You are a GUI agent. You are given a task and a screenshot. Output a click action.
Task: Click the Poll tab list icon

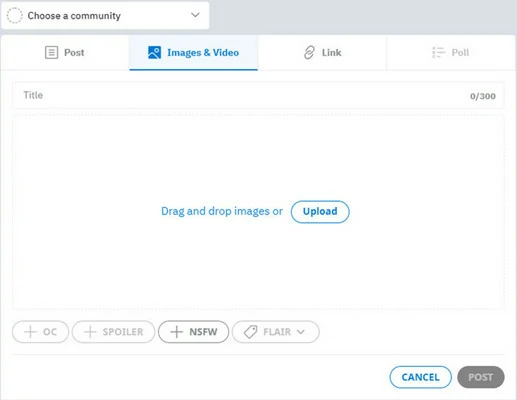(438, 53)
